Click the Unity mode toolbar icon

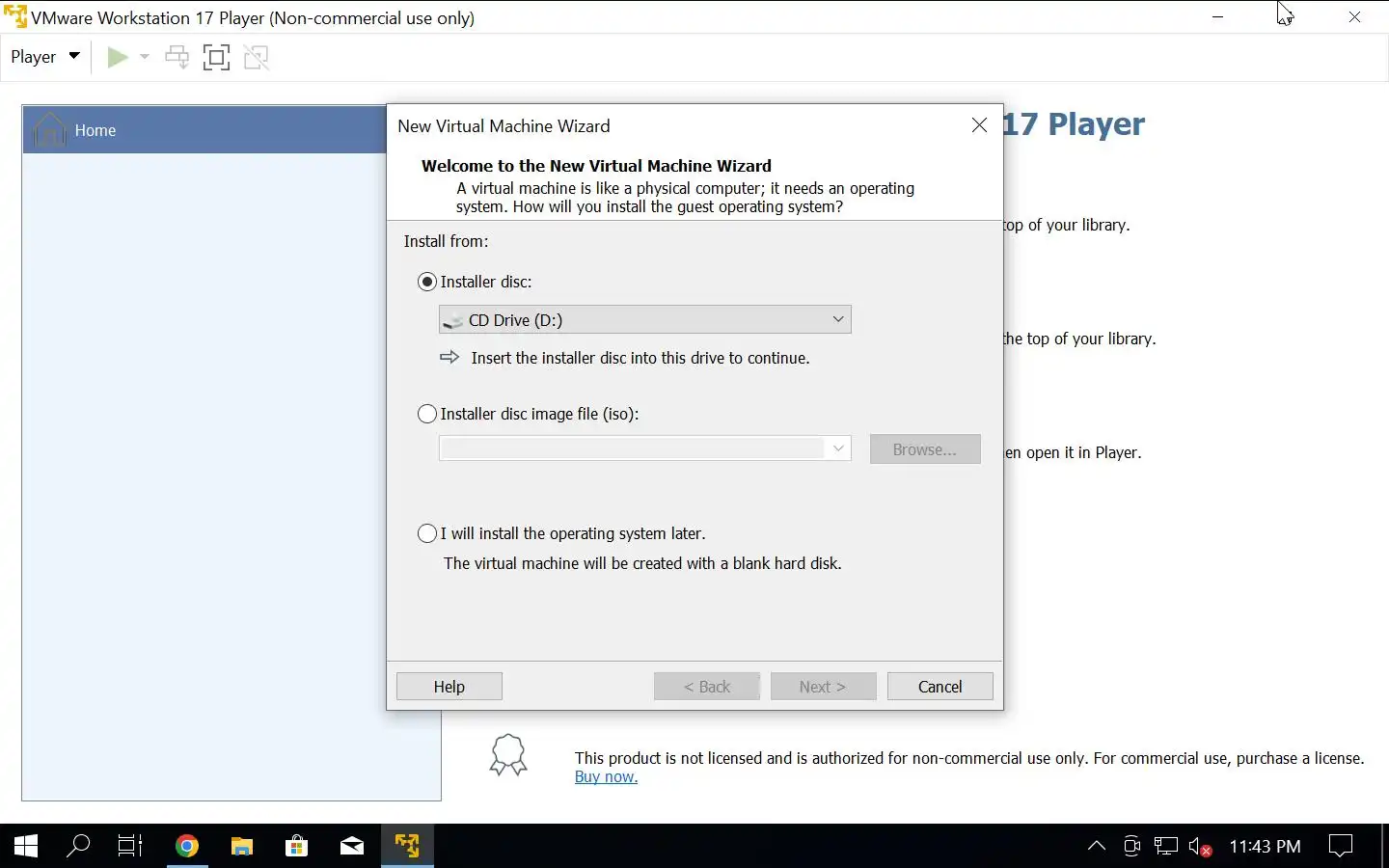pyautogui.click(x=257, y=57)
